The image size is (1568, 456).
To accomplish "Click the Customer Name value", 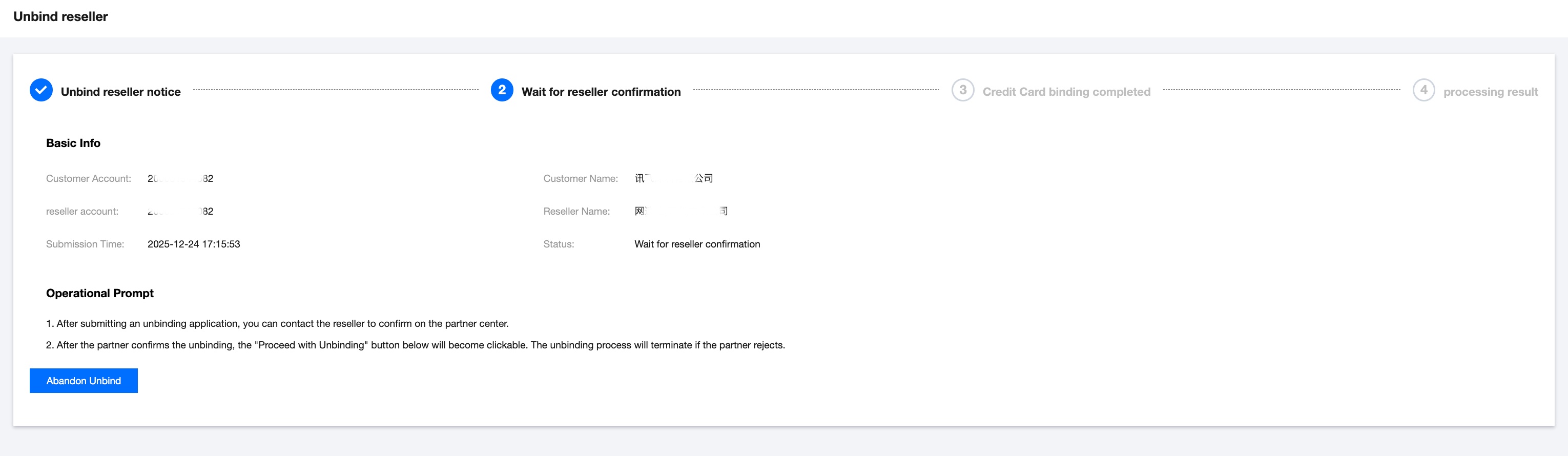I will pos(673,178).
